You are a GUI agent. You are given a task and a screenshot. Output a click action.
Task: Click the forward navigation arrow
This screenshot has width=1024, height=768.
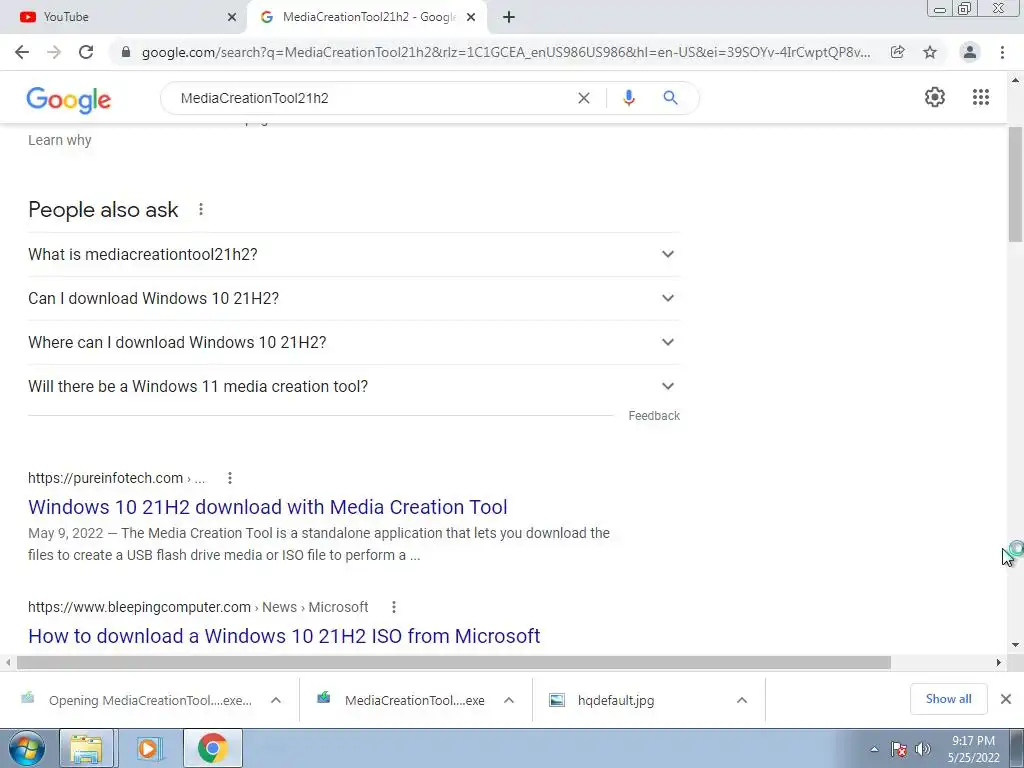coord(54,52)
